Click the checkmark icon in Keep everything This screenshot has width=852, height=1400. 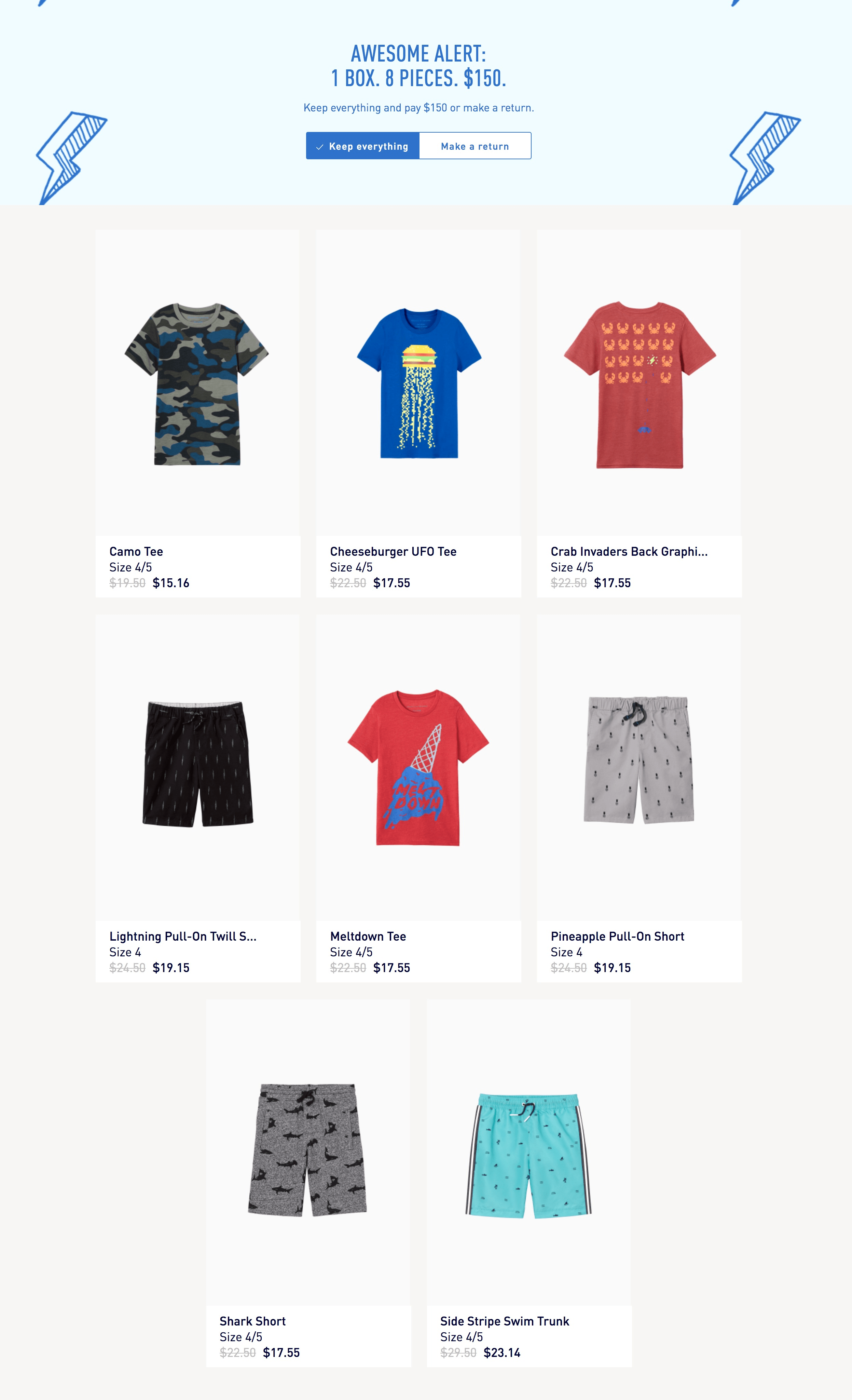point(320,147)
